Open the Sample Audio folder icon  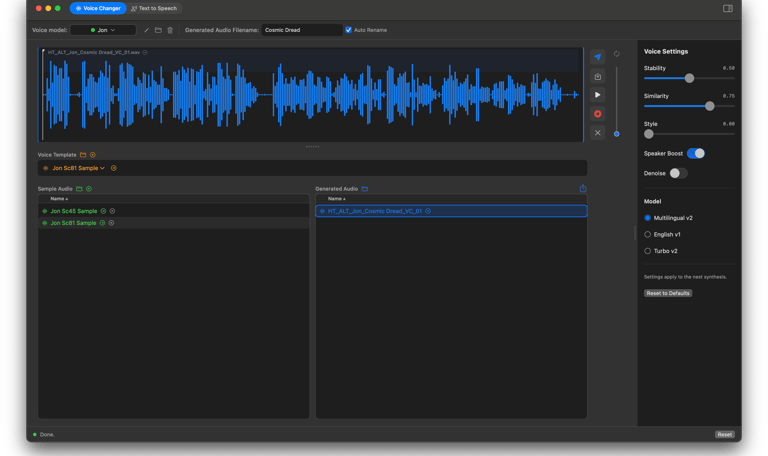point(79,189)
